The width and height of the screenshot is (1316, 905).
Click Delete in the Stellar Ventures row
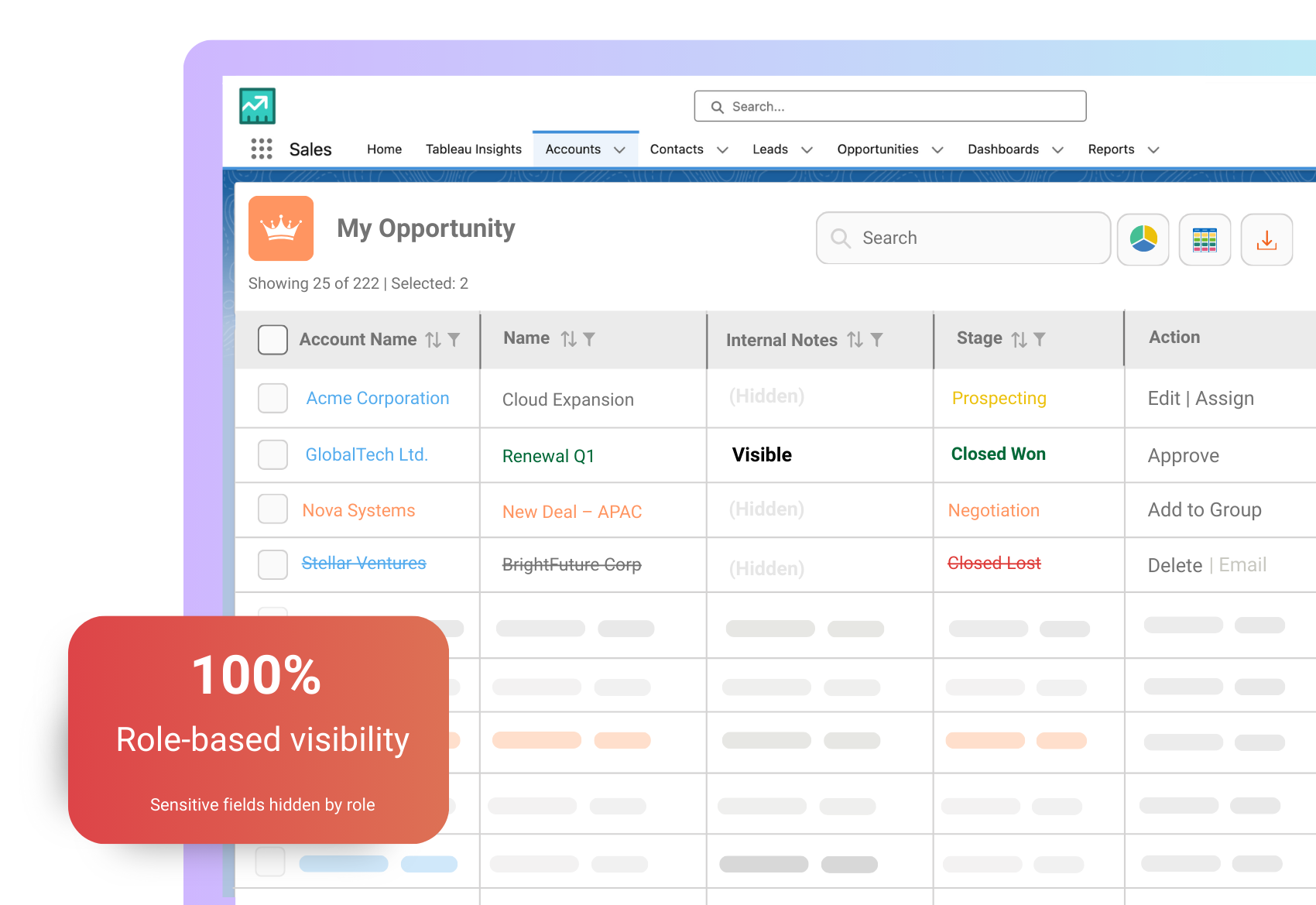1175,565
